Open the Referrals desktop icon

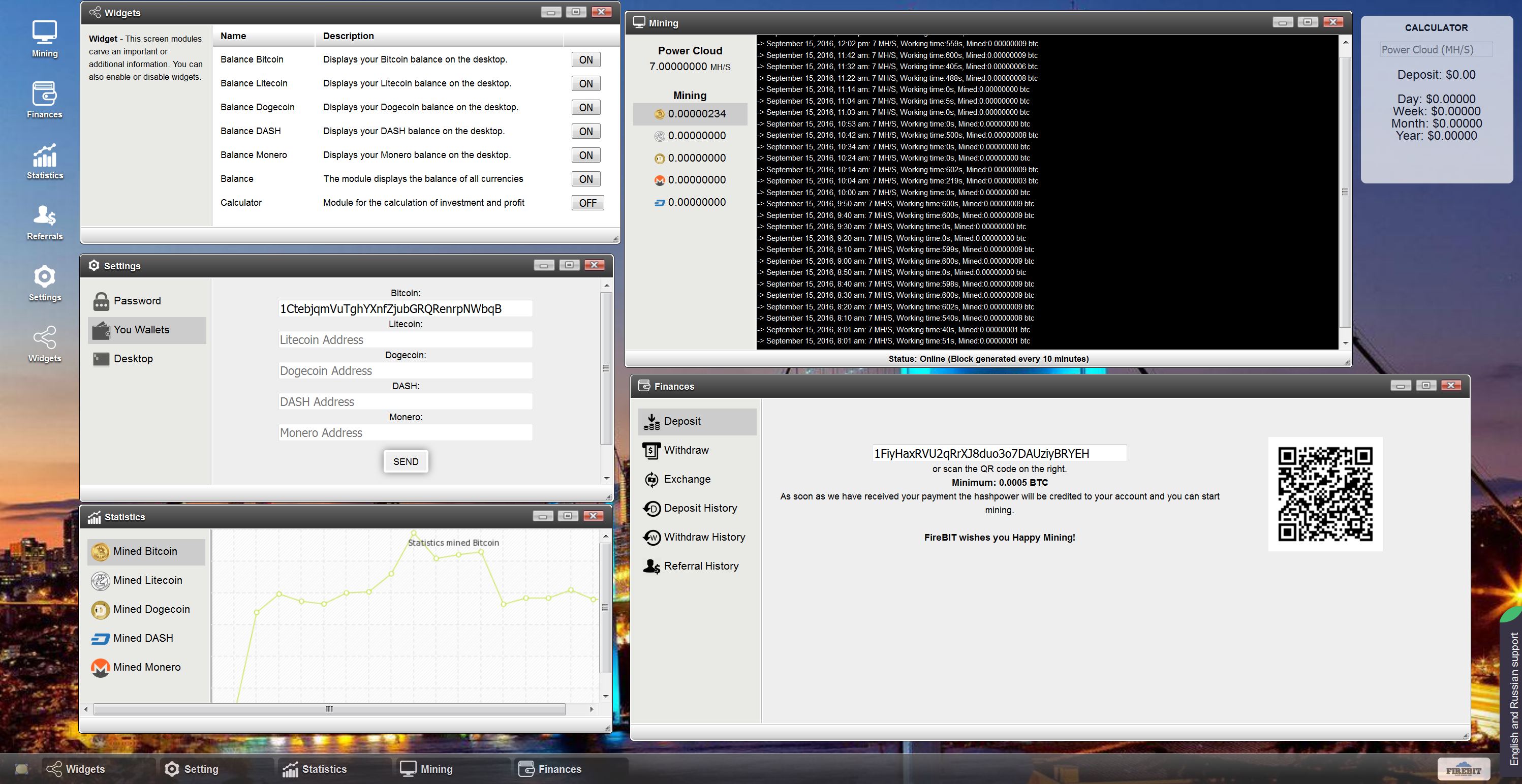pyautogui.click(x=45, y=222)
